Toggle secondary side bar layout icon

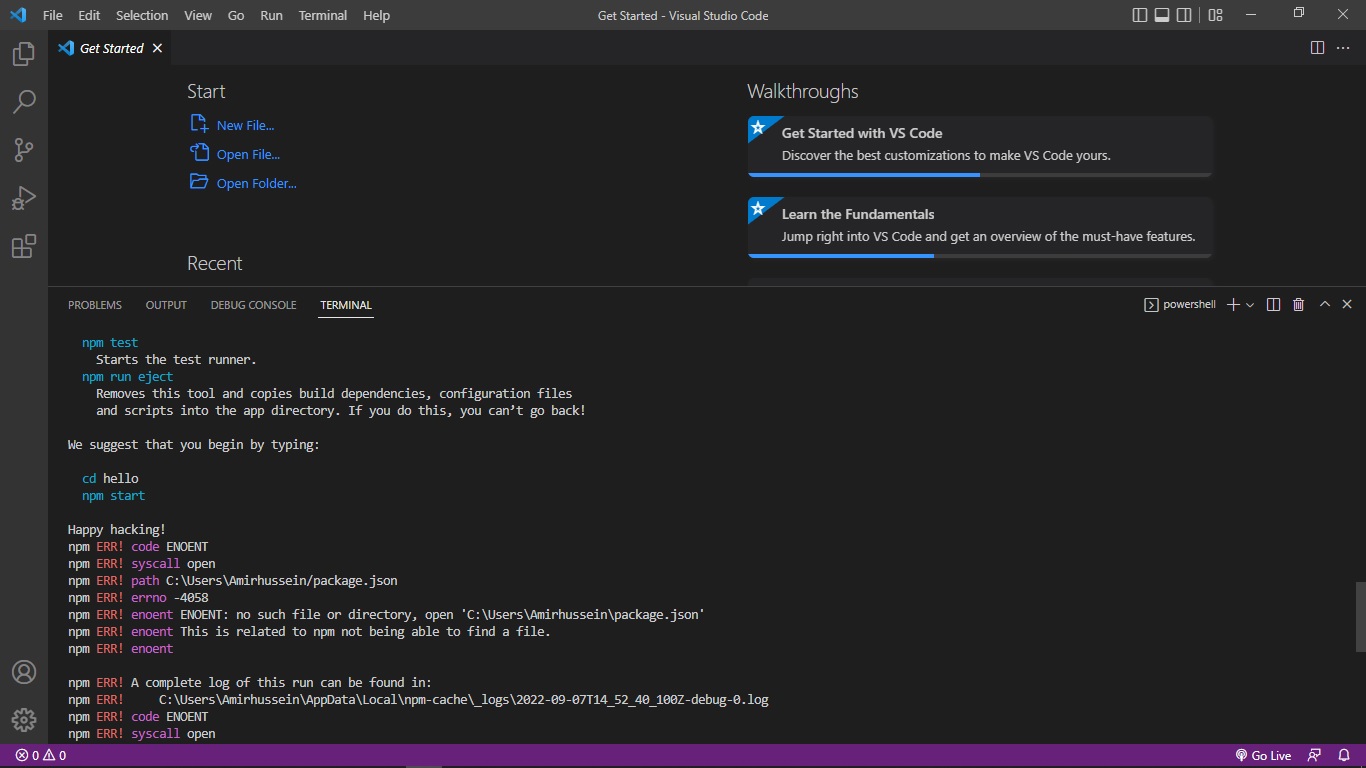pyautogui.click(x=1184, y=15)
